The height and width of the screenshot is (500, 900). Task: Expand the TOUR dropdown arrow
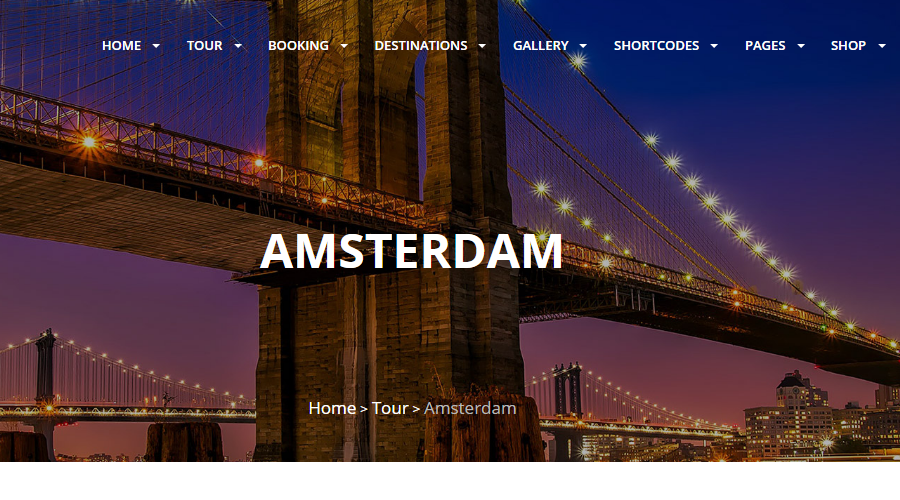pyautogui.click(x=238, y=46)
